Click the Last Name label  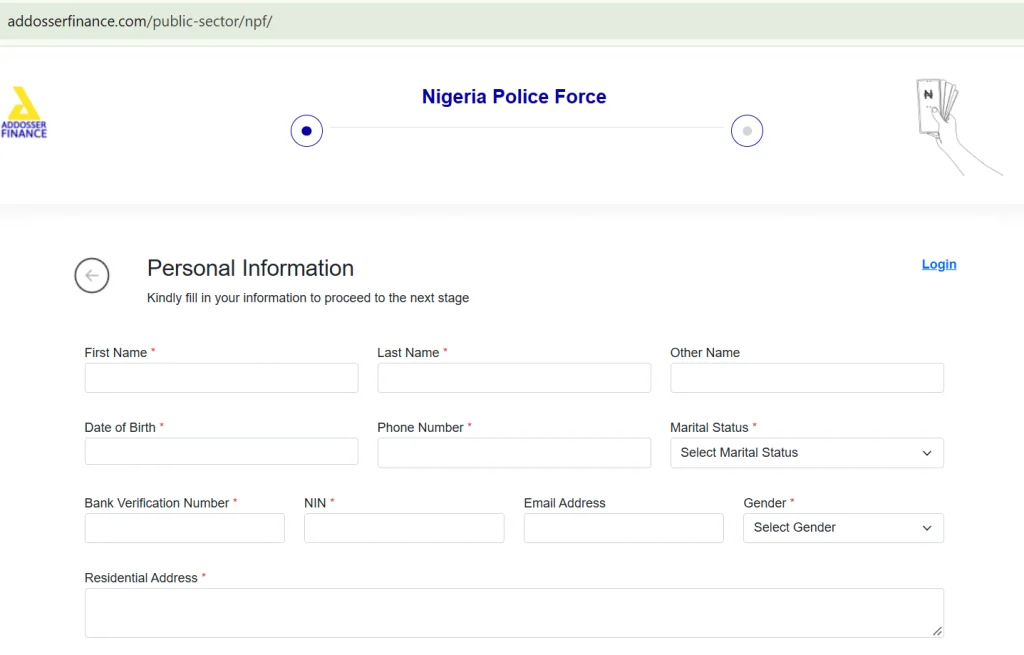pos(408,353)
